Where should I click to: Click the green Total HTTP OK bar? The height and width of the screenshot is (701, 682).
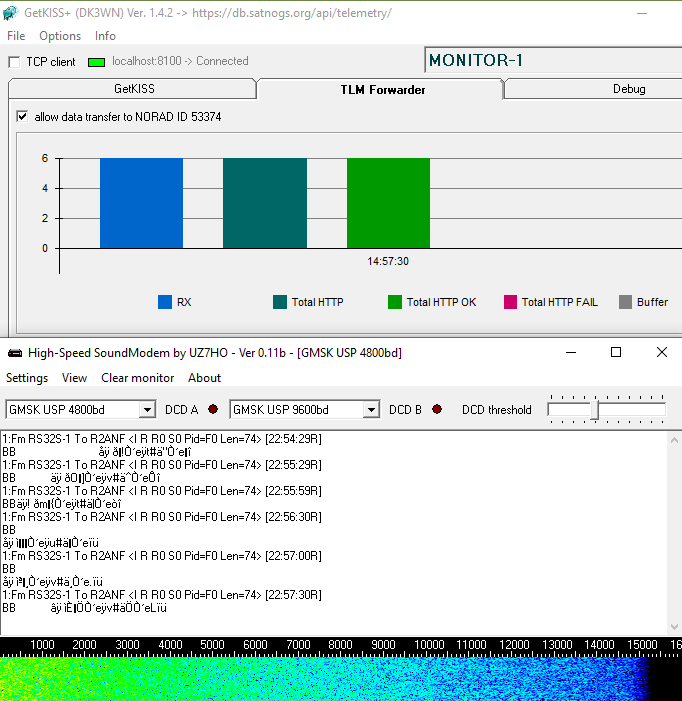388,203
